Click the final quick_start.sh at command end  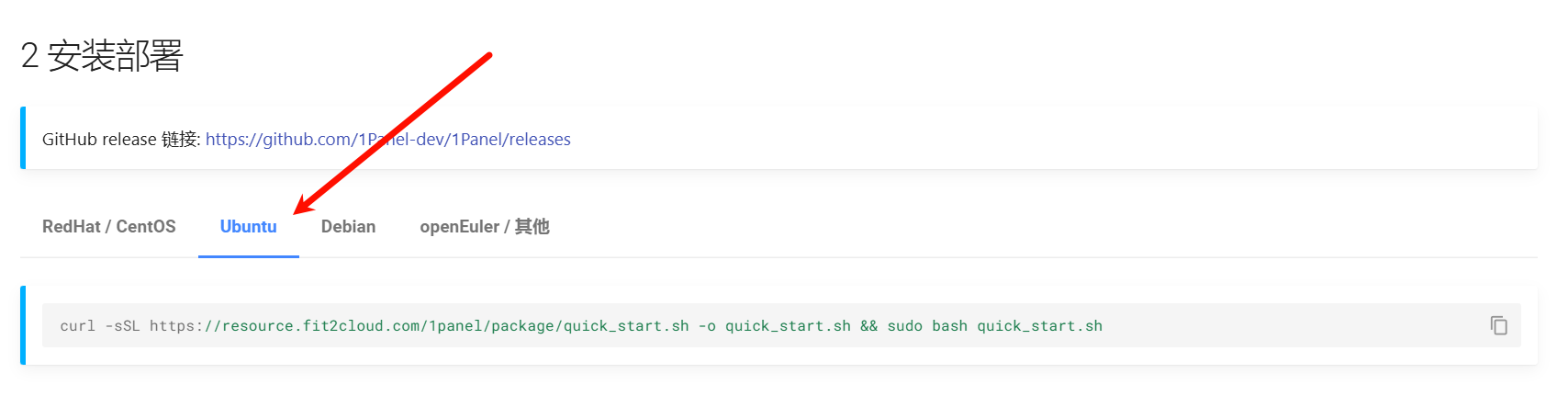(x=1039, y=326)
